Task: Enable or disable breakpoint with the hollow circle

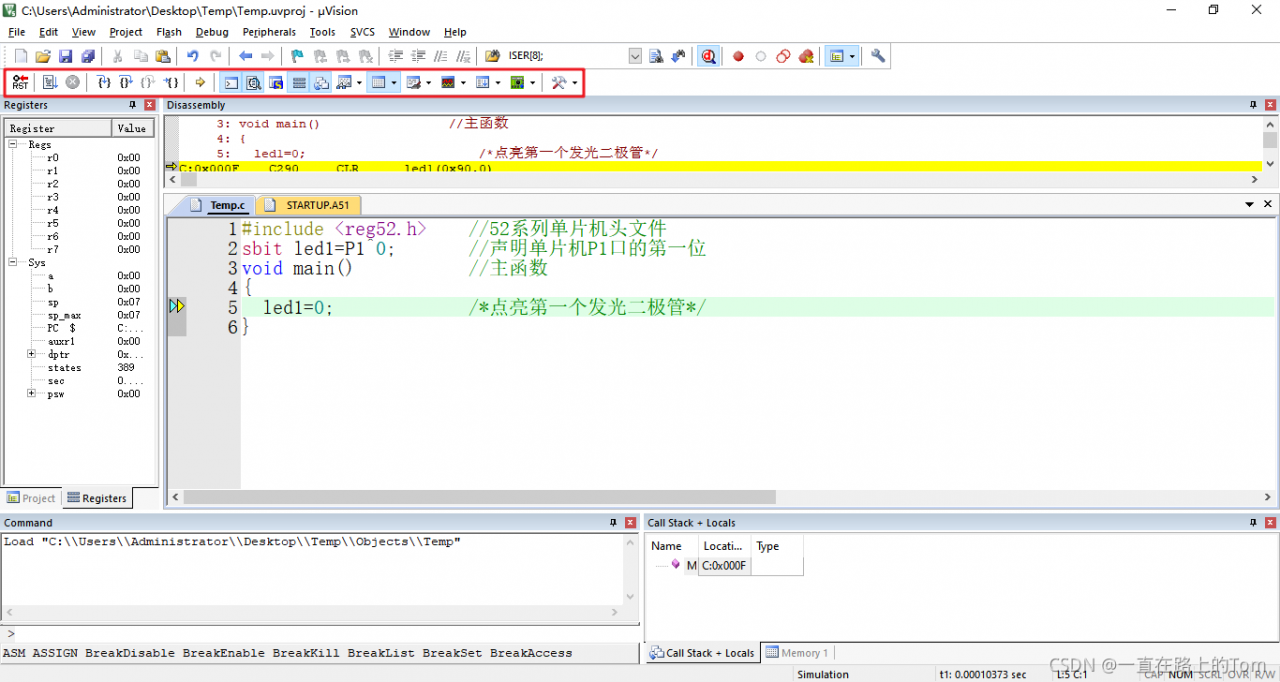Action: (760, 56)
